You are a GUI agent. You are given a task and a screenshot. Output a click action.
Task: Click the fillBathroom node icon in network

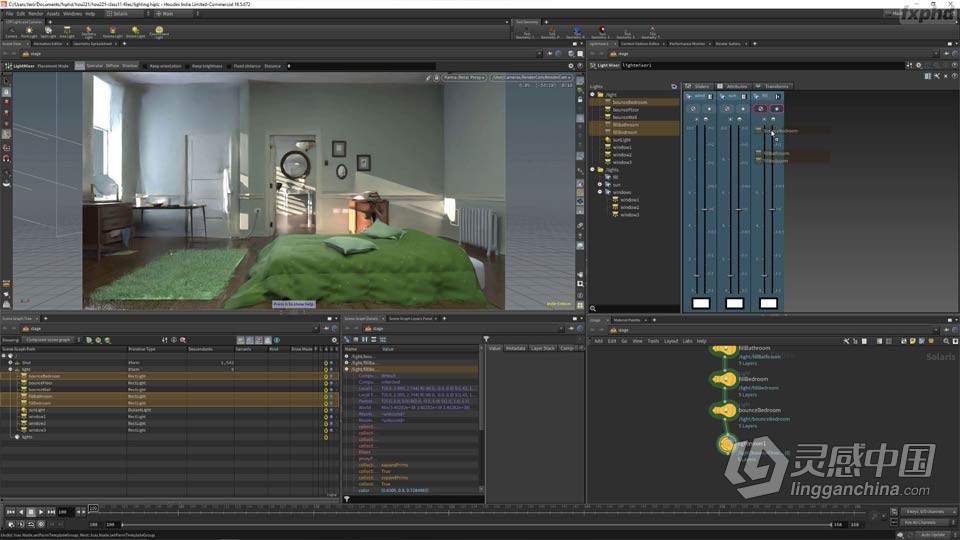[x=726, y=349]
